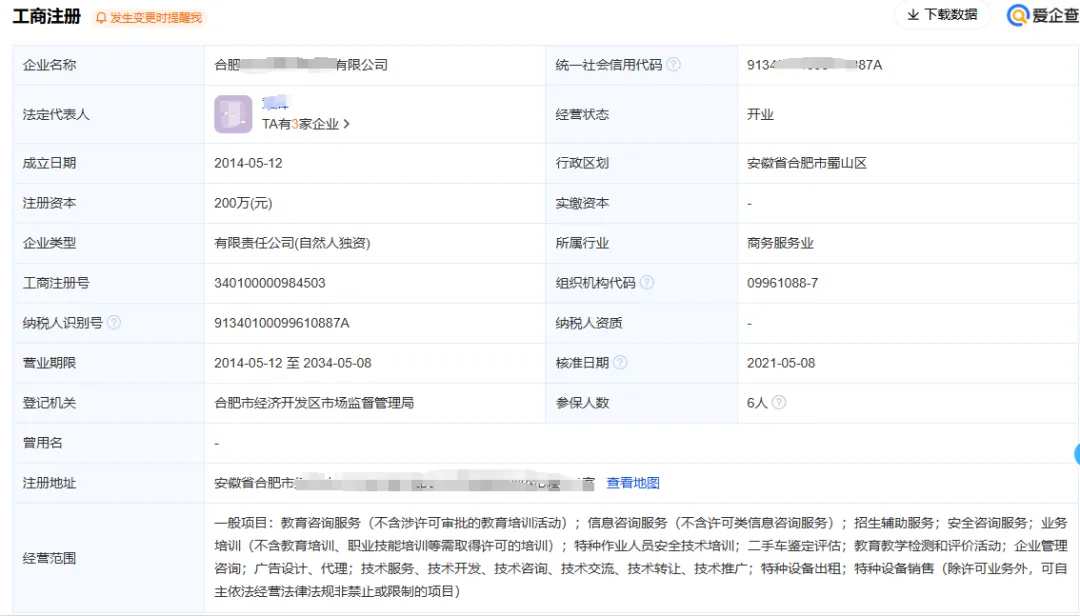Click the blue floating button on right edge
The width and height of the screenshot is (1080, 616).
tap(1076, 454)
